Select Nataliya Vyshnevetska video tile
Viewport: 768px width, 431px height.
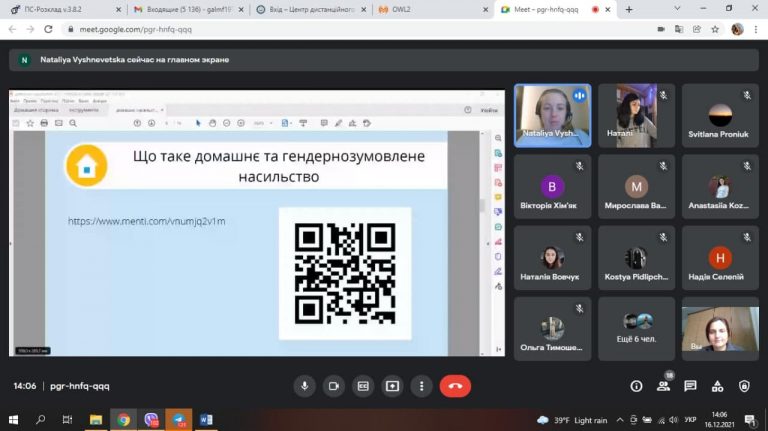click(x=552, y=116)
